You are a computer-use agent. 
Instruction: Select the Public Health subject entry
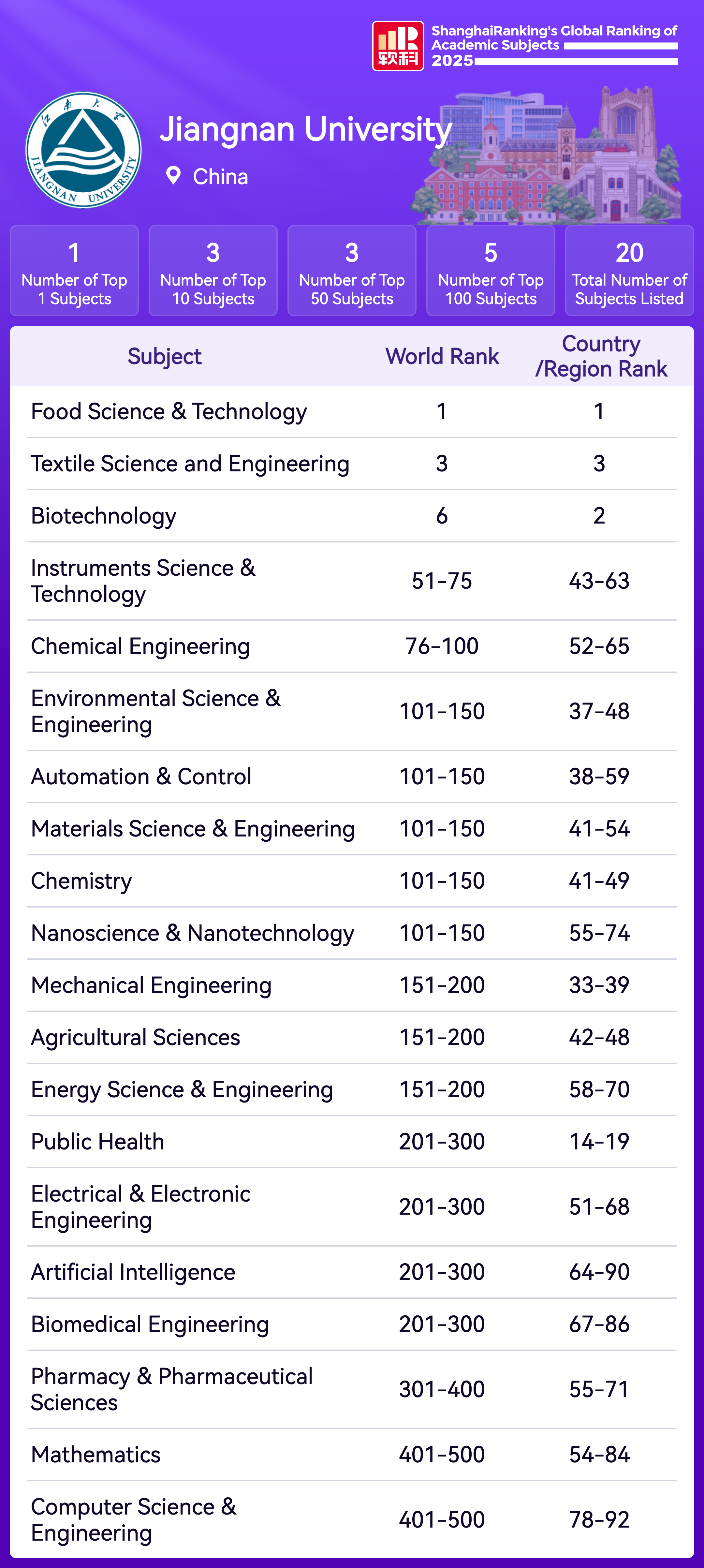97,1142
